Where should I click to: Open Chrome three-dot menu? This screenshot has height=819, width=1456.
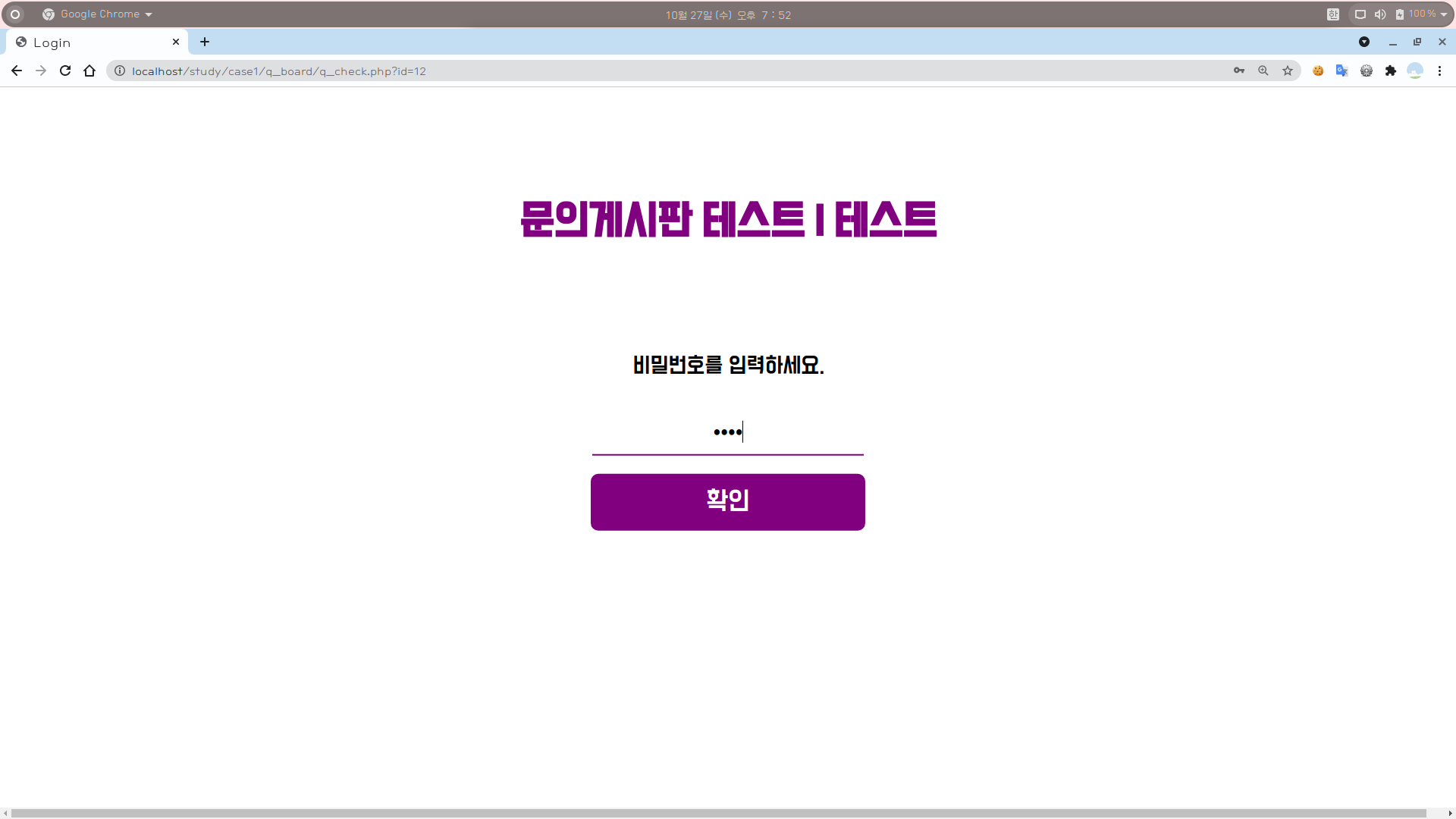(x=1439, y=71)
